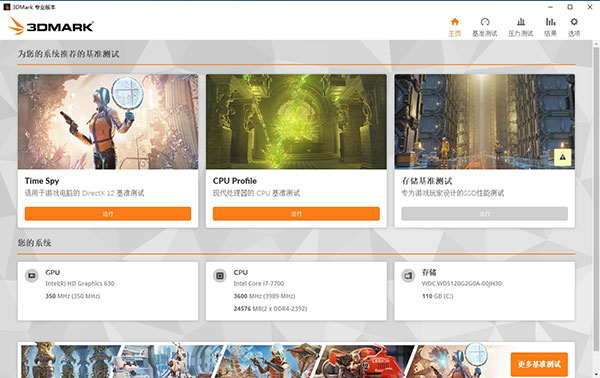Run the Time Spy benchmark
Viewport: 600px width, 378px height.
coord(108,213)
